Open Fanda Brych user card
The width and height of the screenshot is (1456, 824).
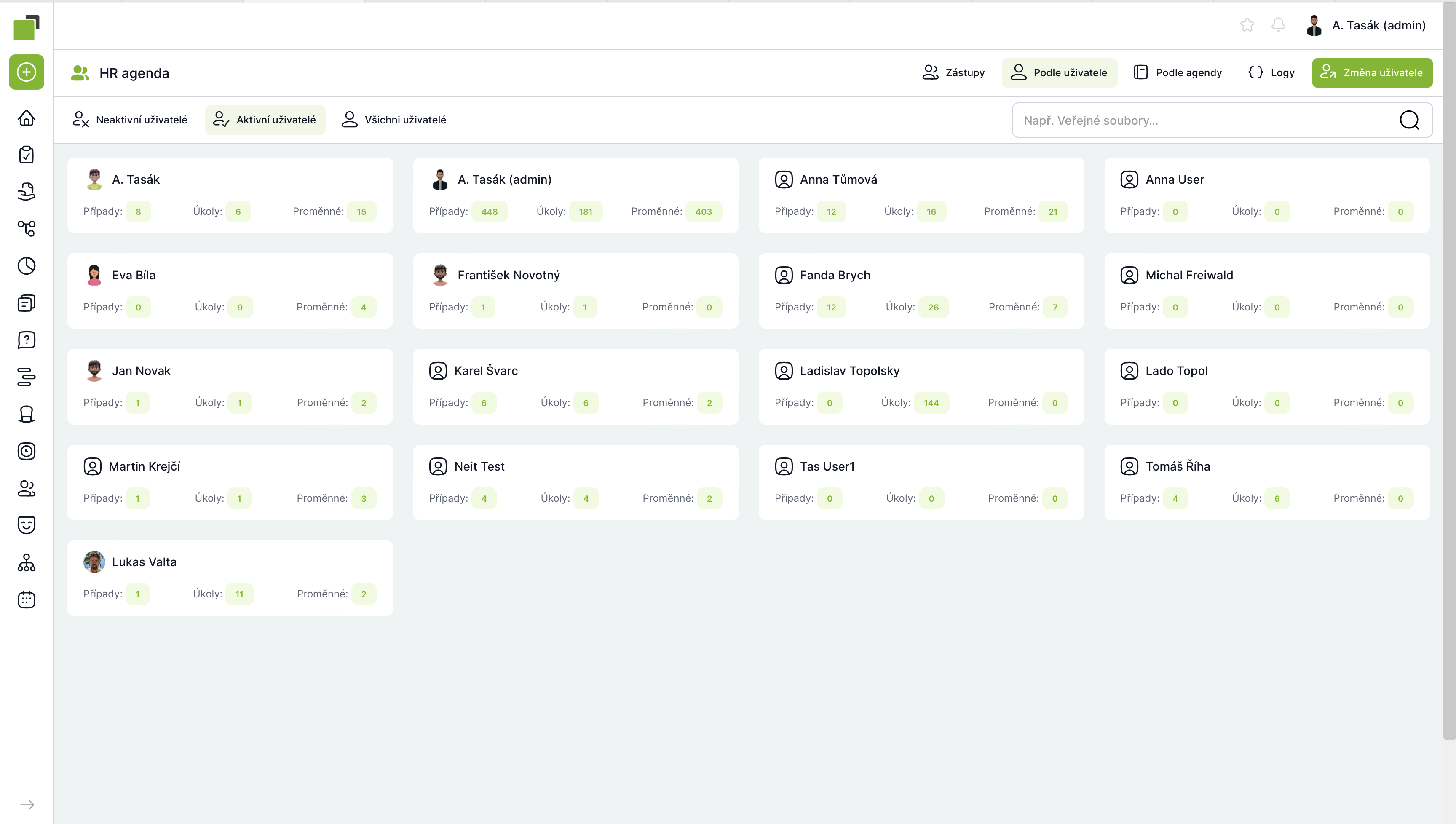click(x=921, y=291)
